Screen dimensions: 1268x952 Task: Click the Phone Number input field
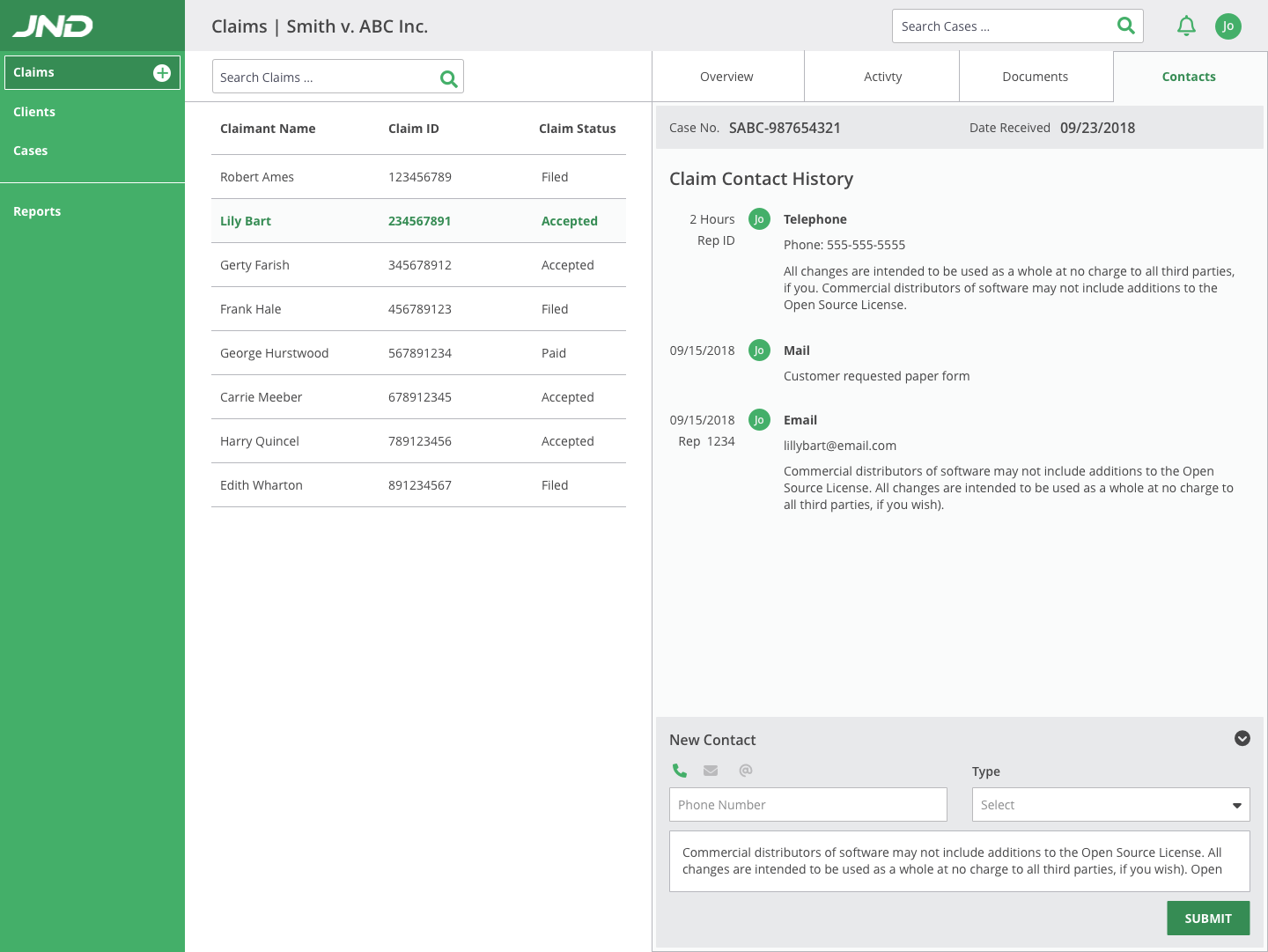pos(807,805)
